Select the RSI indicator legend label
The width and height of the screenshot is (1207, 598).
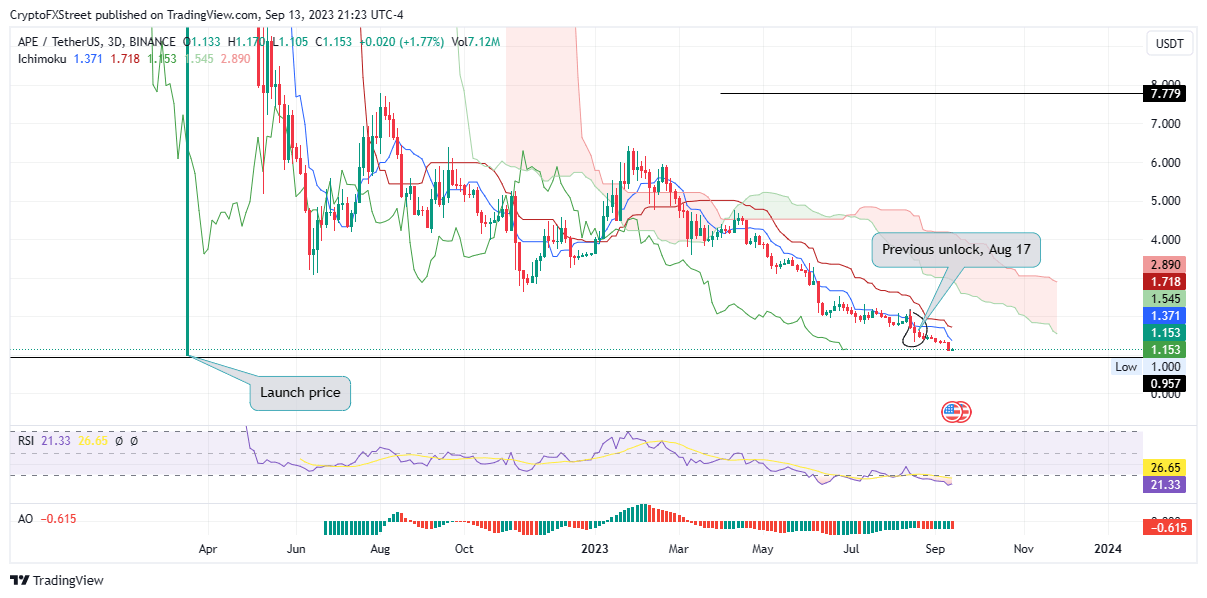point(28,440)
